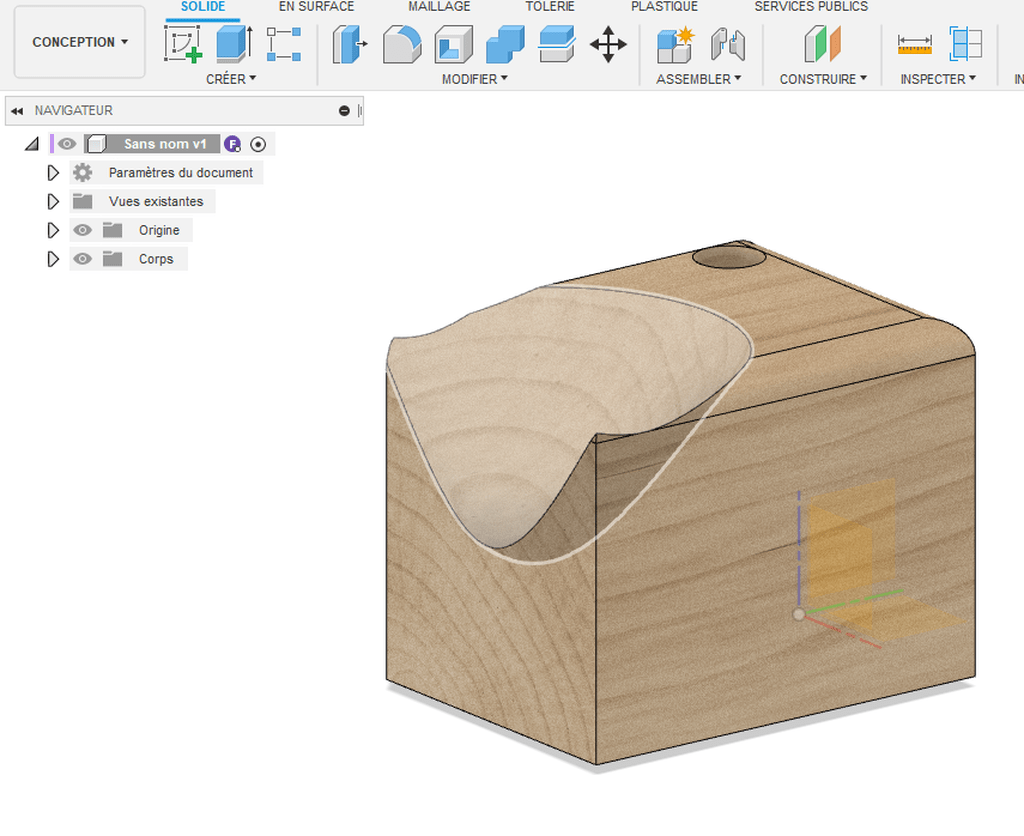Select the Origine label in browser
The image size is (1024, 836).
coord(159,230)
